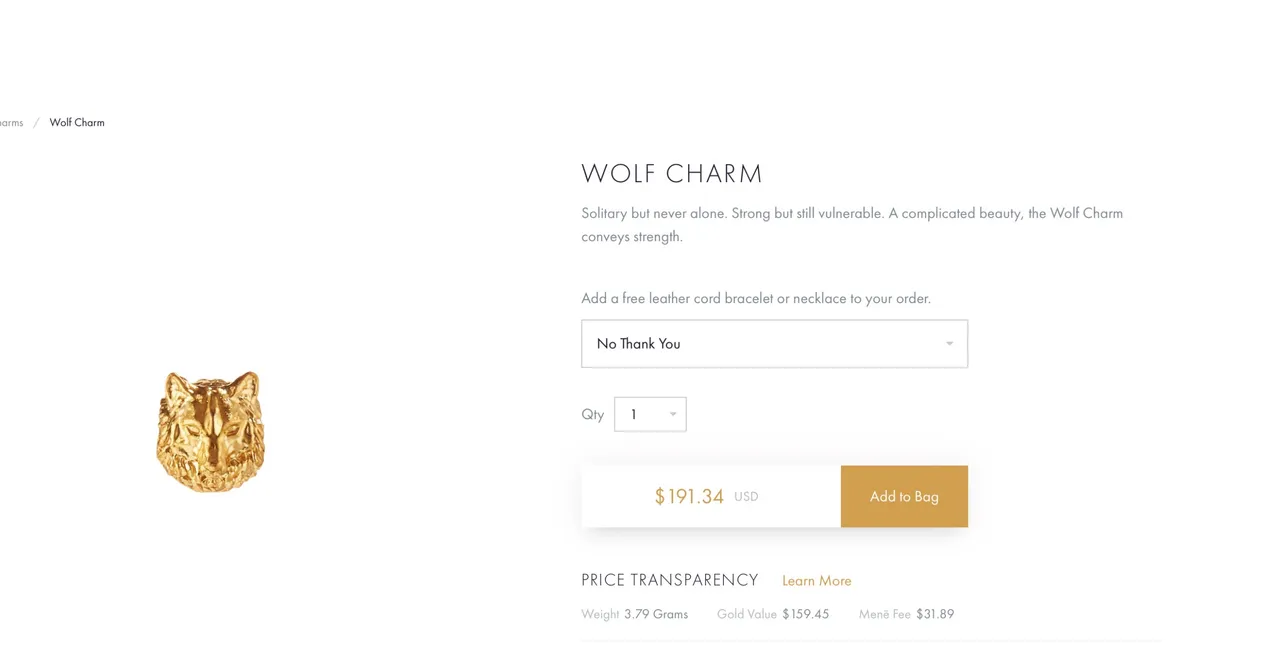Click the free leather cord offer text
This screenshot has width=1280, height=655.
tap(756, 298)
